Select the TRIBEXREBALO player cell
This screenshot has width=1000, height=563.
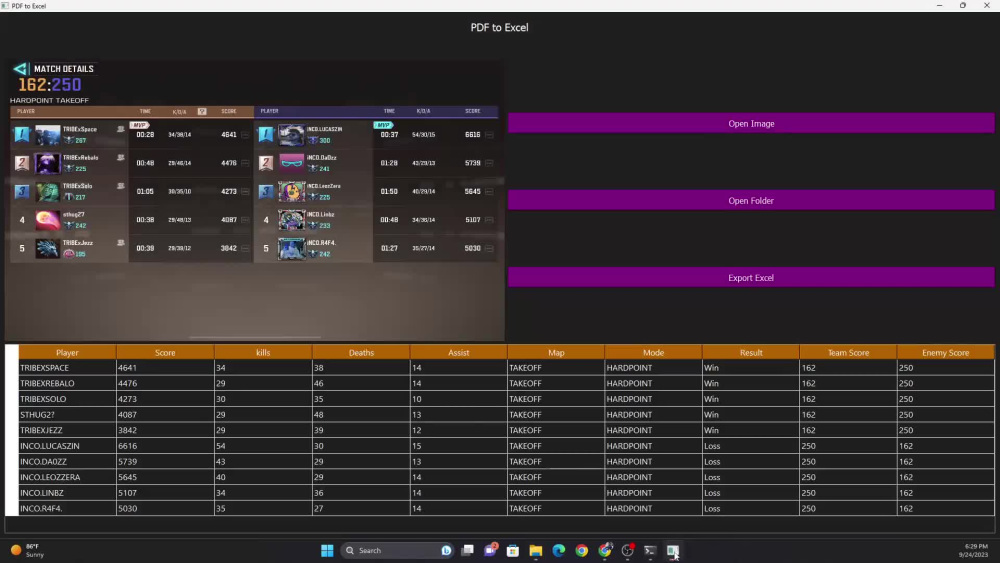tap(67, 383)
